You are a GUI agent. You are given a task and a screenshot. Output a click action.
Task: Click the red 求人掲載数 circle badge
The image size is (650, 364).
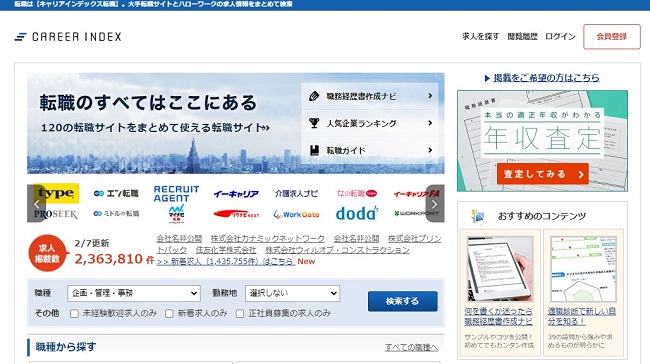(47, 253)
